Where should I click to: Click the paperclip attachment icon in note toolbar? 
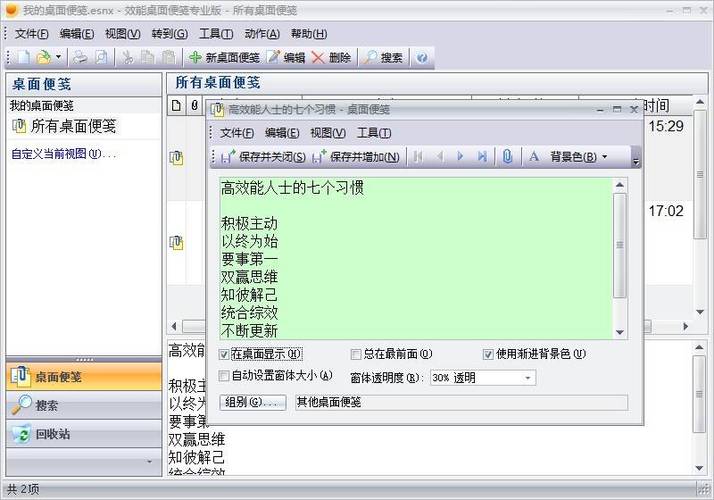coord(507,157)
